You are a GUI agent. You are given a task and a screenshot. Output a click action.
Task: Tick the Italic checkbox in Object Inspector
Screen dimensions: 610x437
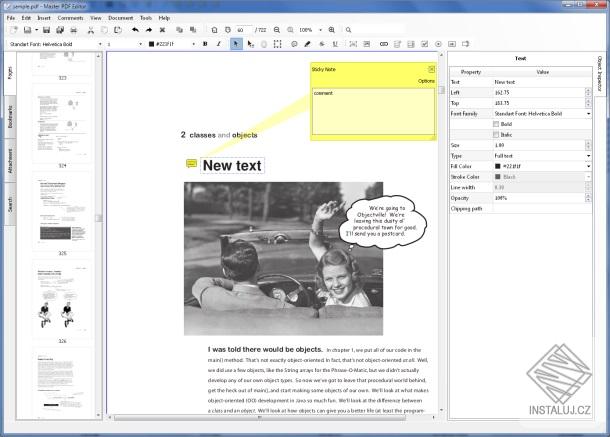tap(496, 135)
